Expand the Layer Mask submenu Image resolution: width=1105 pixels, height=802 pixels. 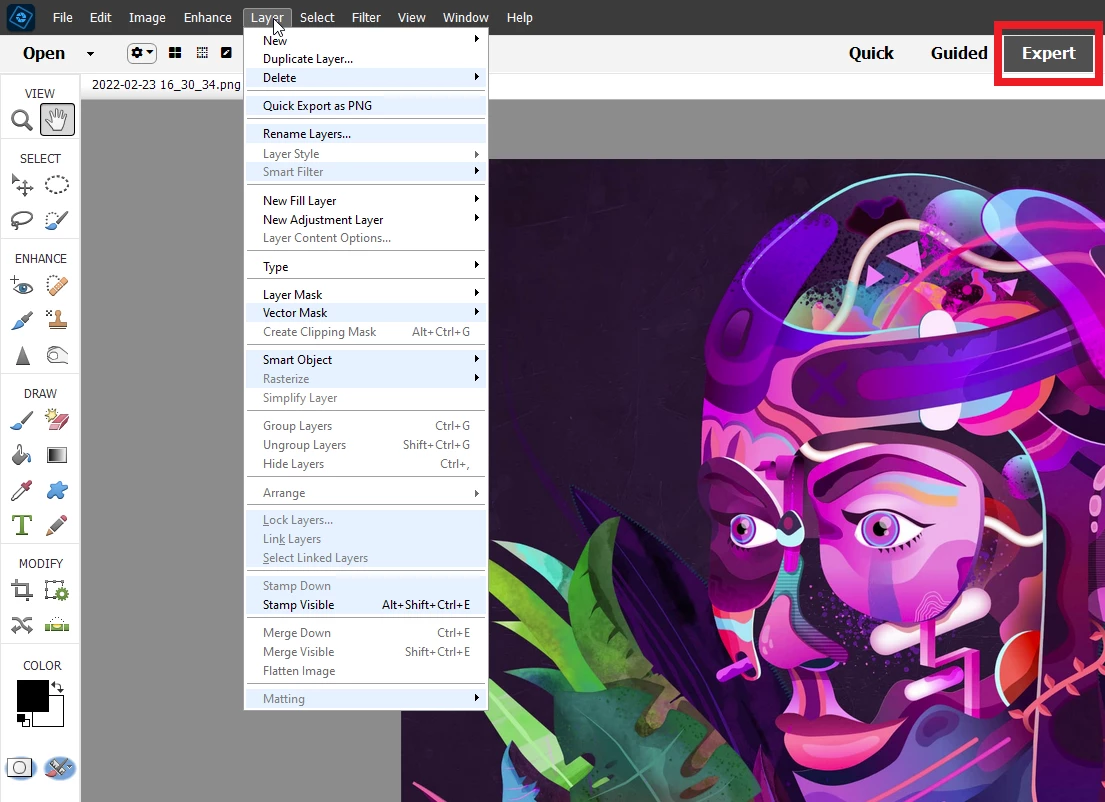[x=366, y=295]
